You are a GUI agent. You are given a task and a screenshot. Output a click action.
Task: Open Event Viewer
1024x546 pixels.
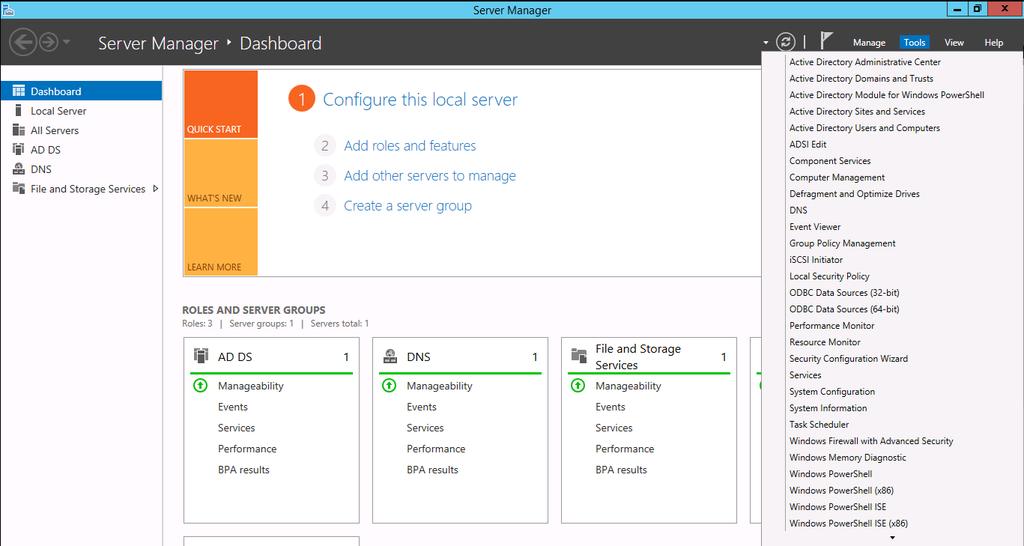pos(814,227)
